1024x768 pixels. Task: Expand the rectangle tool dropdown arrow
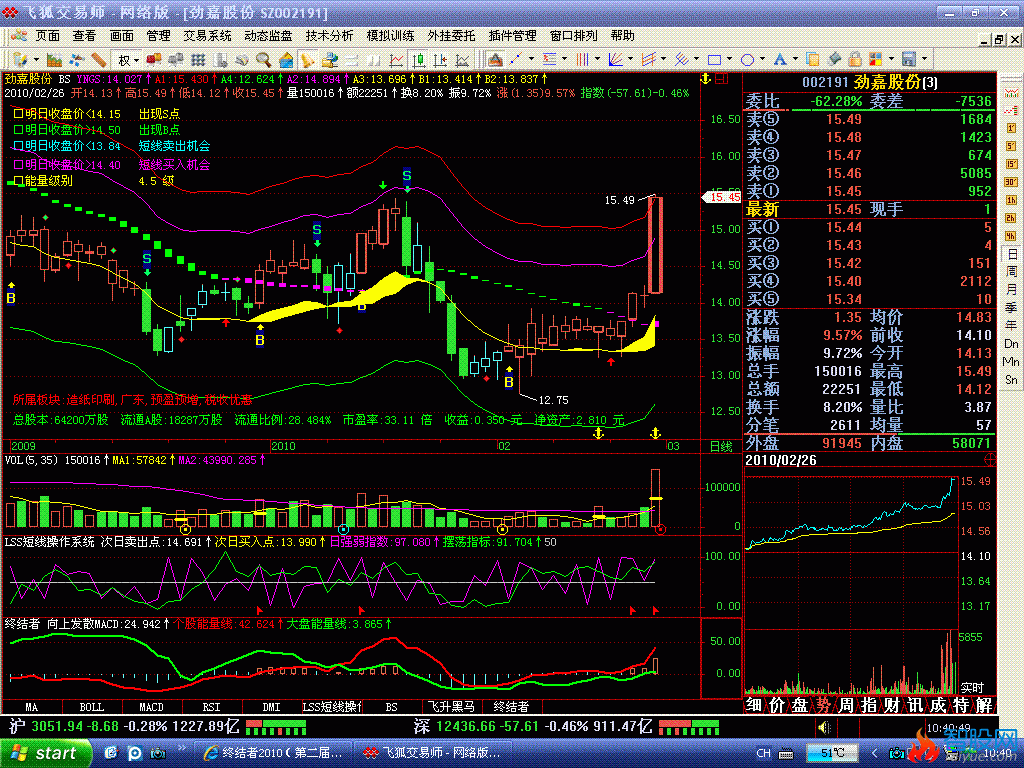click(729, 60)
